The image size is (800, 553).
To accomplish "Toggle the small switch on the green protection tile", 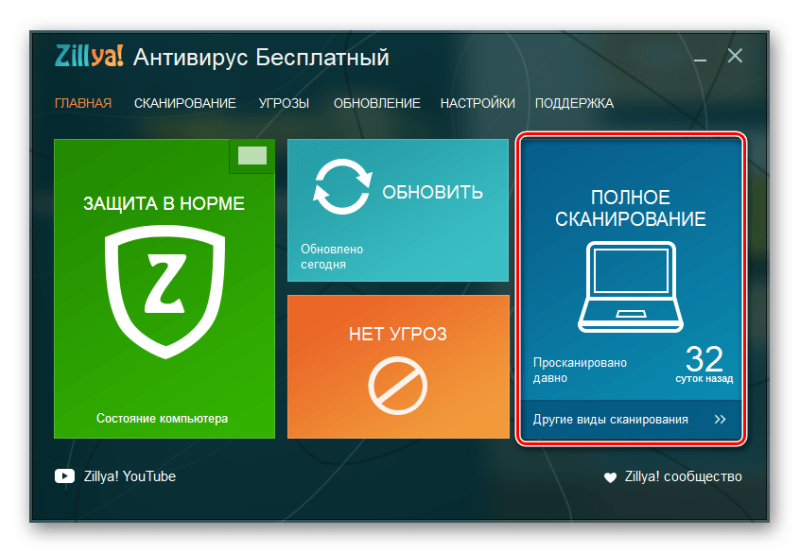I will click(x=252, y=156).
